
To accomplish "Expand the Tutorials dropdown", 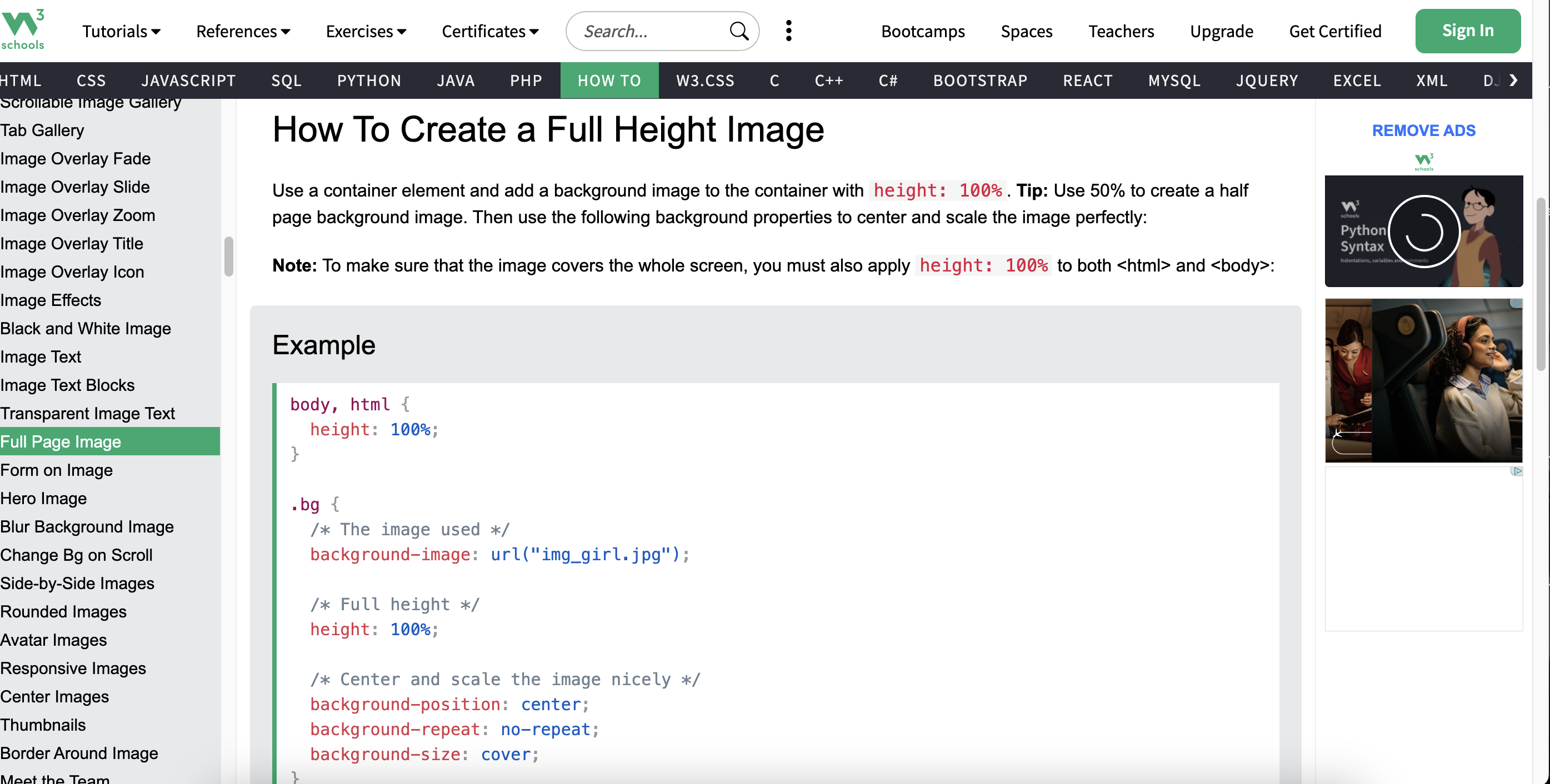I will [x=121, y=31].
